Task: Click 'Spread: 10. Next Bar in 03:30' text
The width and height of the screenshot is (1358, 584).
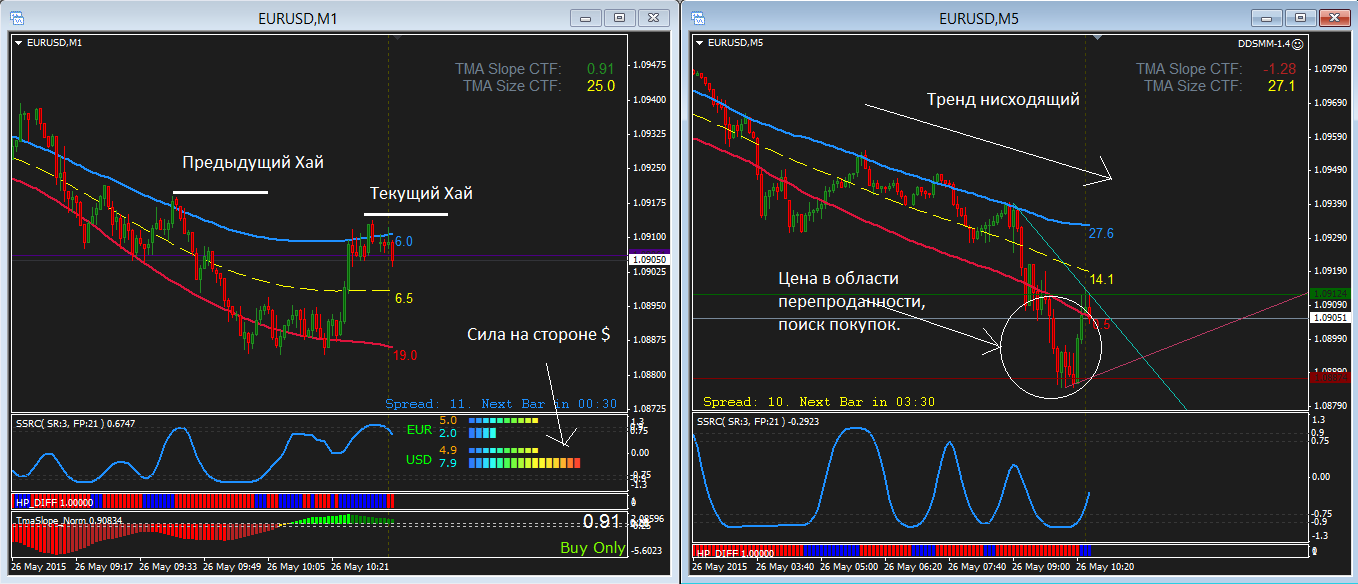Action: point(819,402)
